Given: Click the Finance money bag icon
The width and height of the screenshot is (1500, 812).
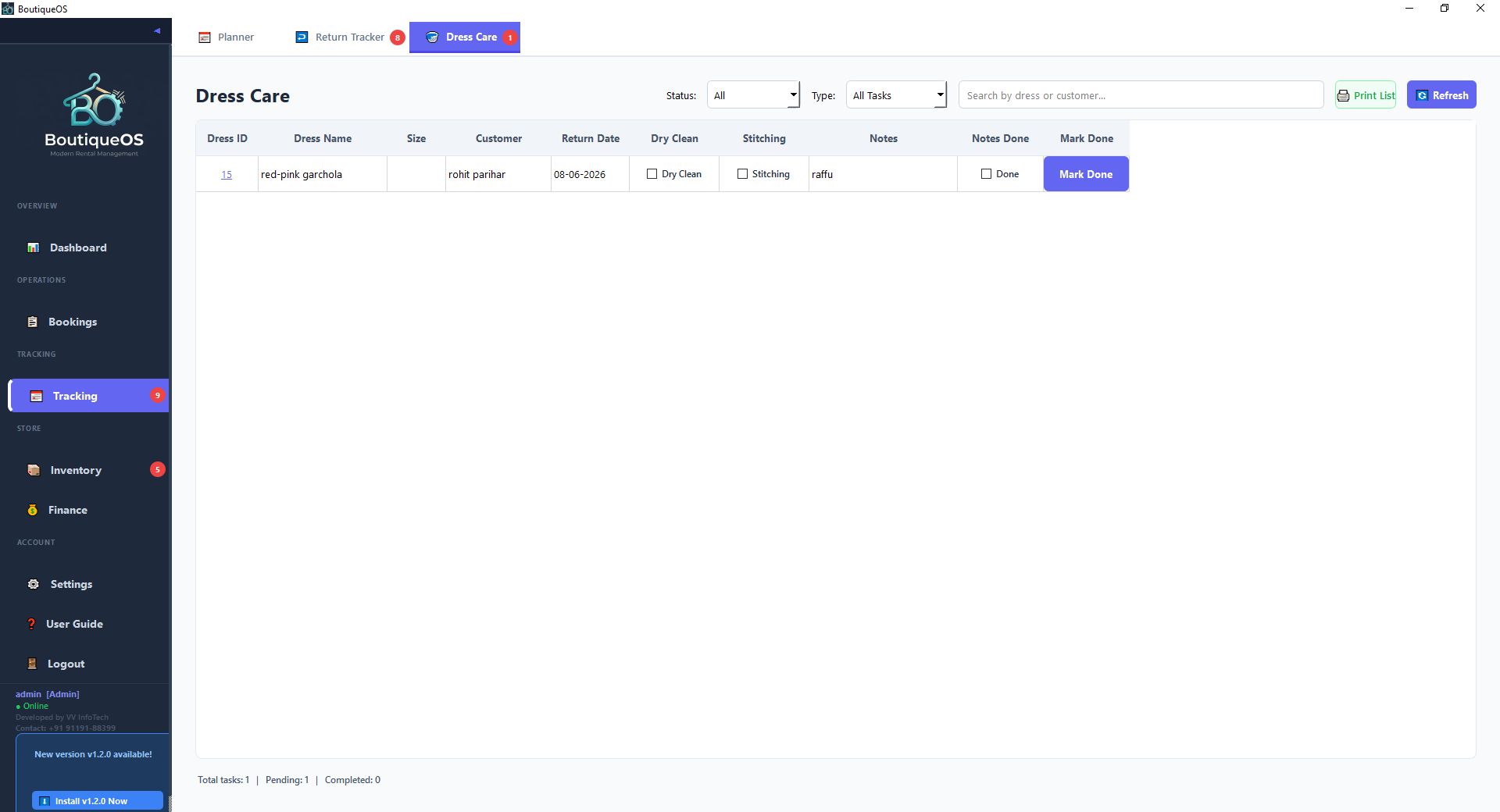Looking at the screenshot, I should click(x=33, y=510).
